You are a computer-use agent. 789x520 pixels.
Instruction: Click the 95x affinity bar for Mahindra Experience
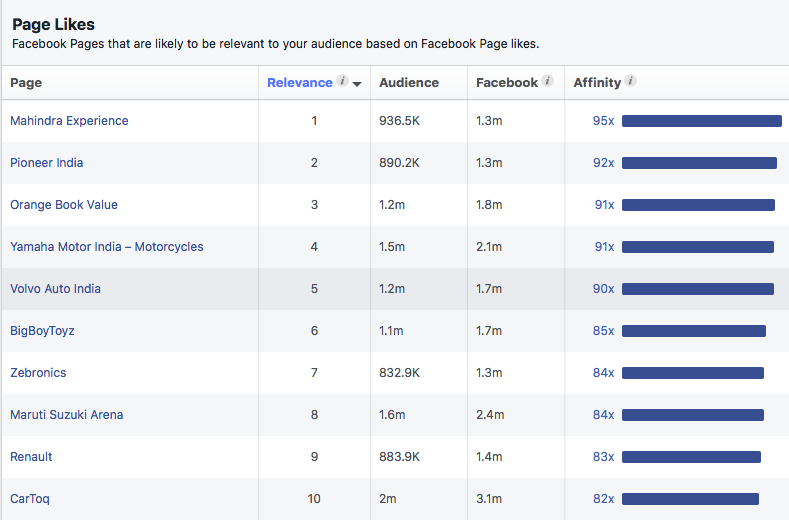(x=701, y=121)
